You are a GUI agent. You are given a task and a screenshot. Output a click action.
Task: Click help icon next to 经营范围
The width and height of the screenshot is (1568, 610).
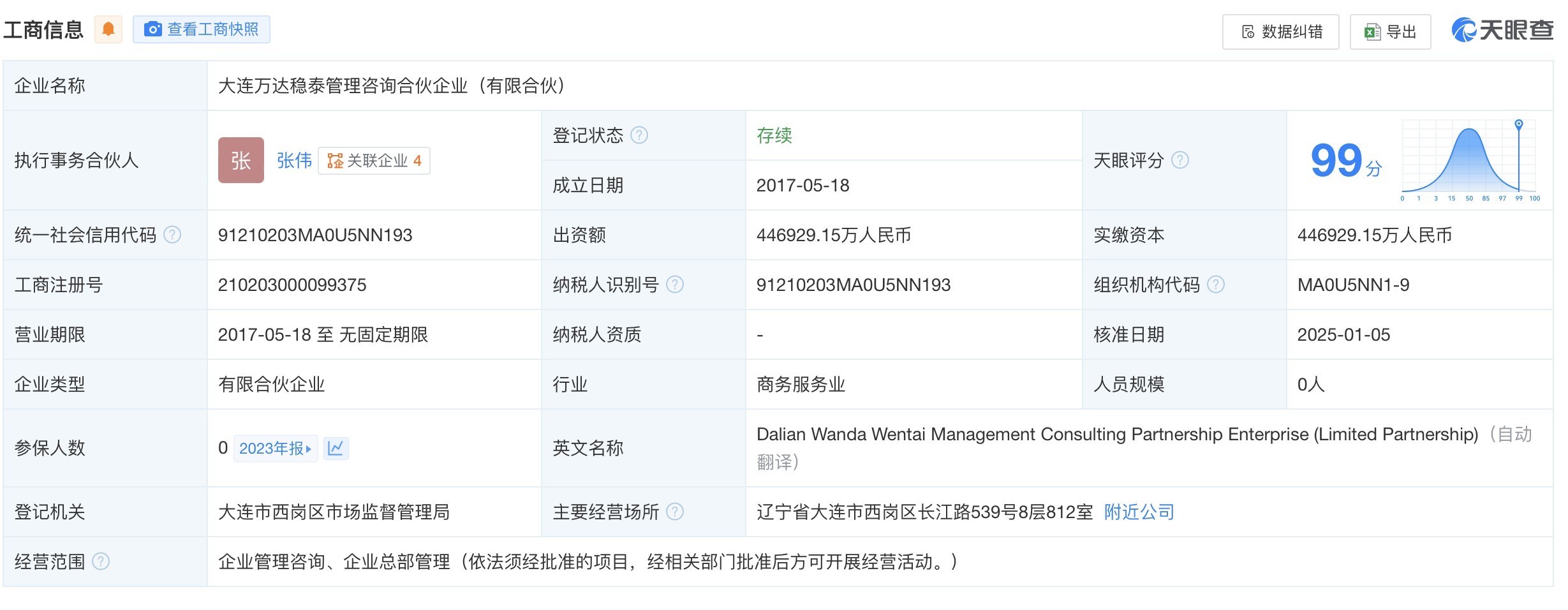pyautogui.click(x=101, y=562)
